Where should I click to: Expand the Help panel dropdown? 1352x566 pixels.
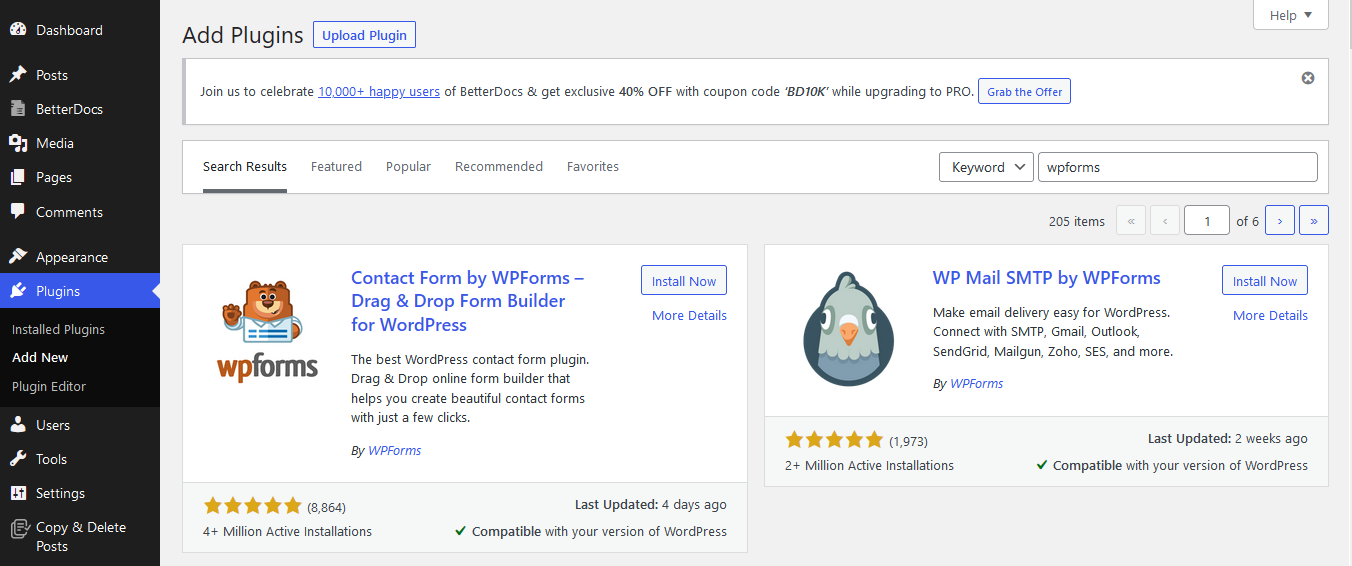pos(1291,15)
